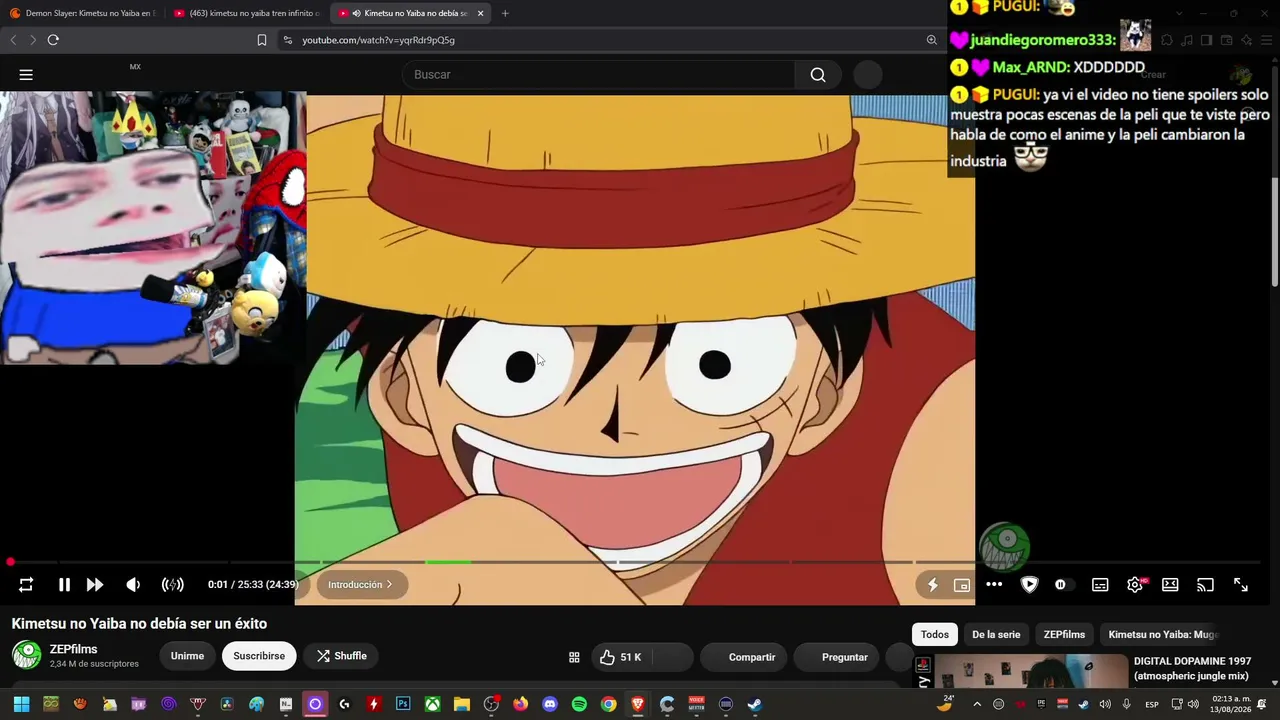
Task: Click the Shuffle button
Action: [x=341, y=656]
